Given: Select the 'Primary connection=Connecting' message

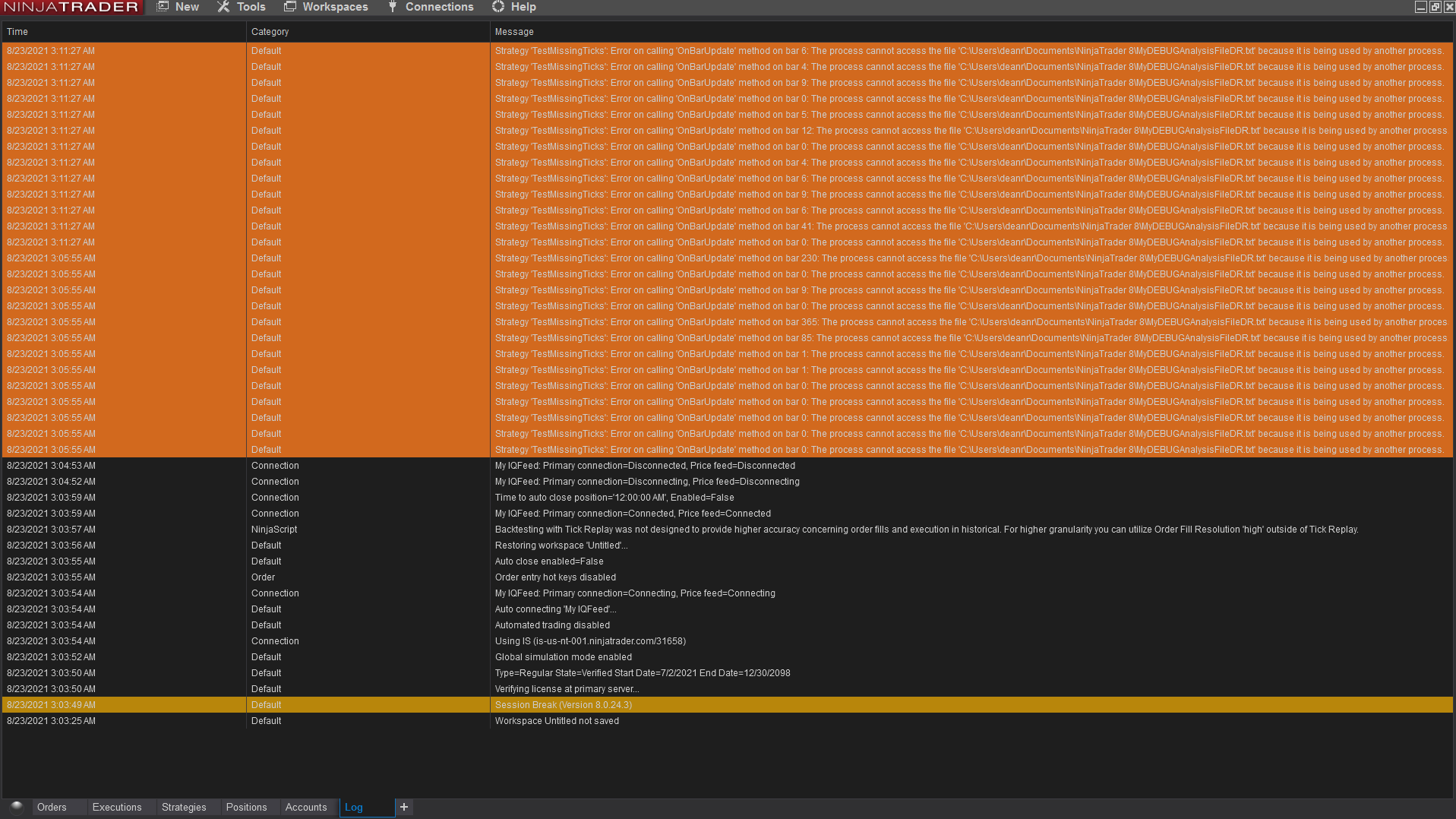Looking at the screenshot, I should pos(635,593).
